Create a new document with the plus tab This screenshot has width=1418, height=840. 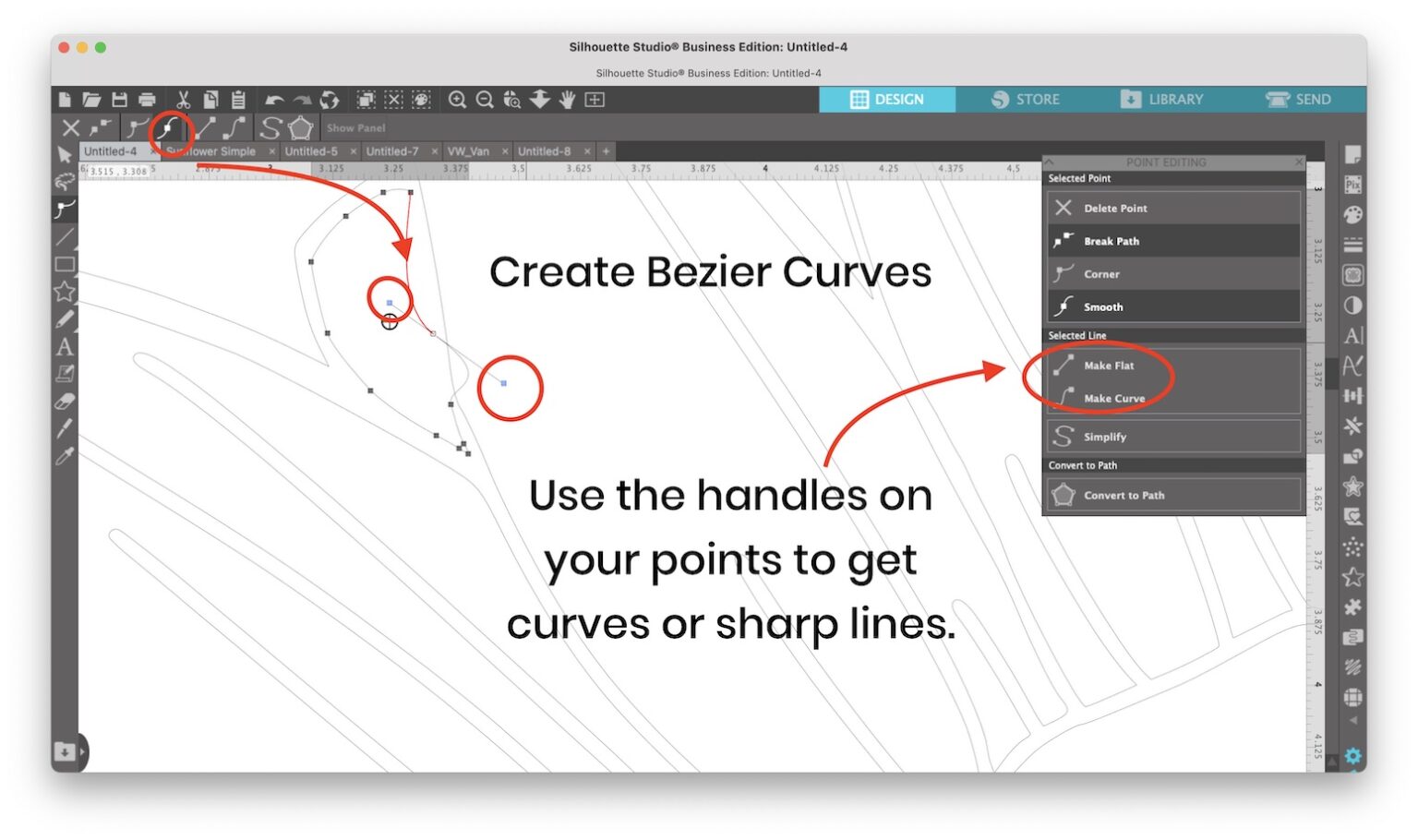[x=605, y=150]
